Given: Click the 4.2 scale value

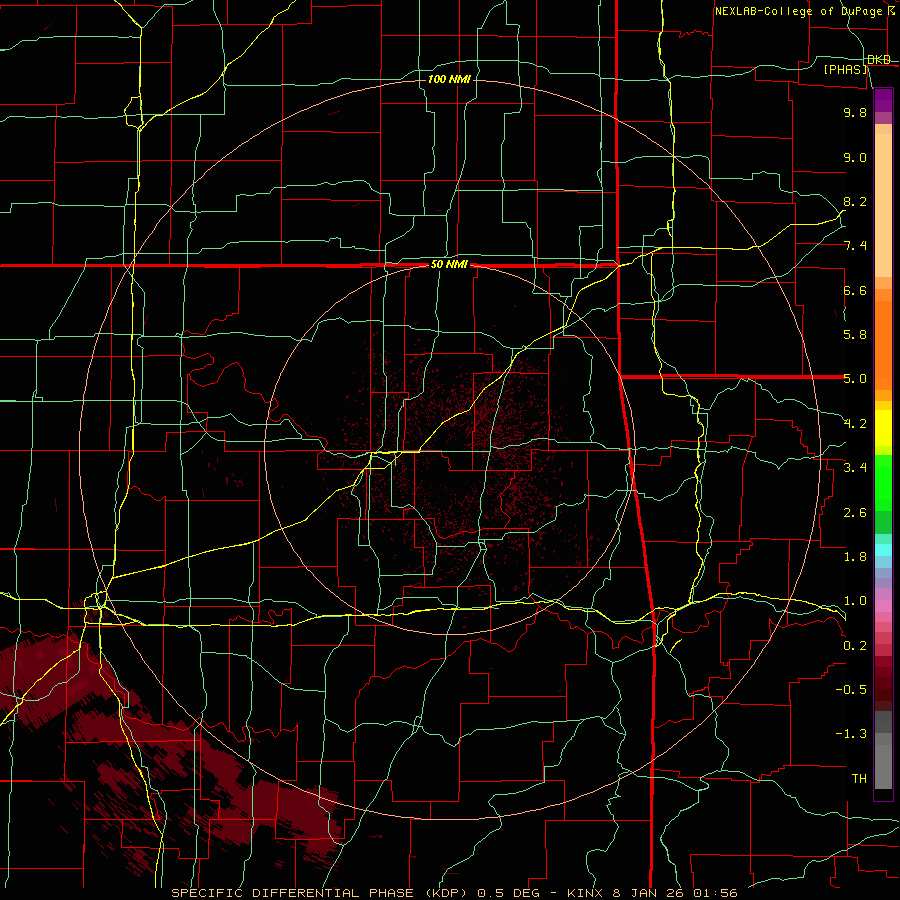Looking at the screenshot, I should coord(855,424).
